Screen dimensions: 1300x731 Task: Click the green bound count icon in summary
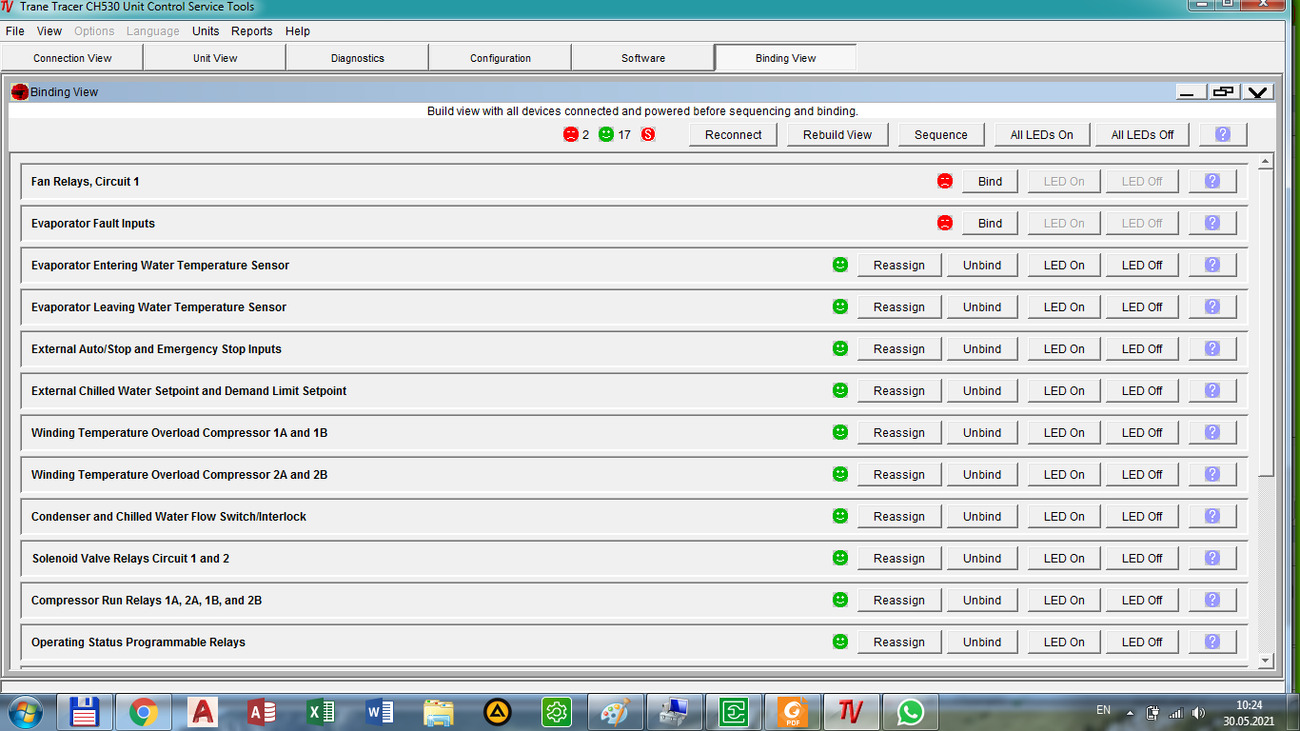tap(606, 134)
